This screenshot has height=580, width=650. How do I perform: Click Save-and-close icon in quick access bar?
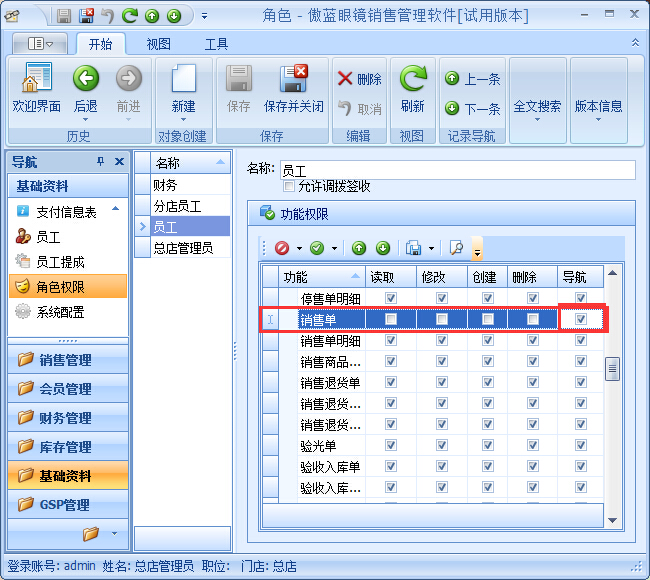[86, 16]
